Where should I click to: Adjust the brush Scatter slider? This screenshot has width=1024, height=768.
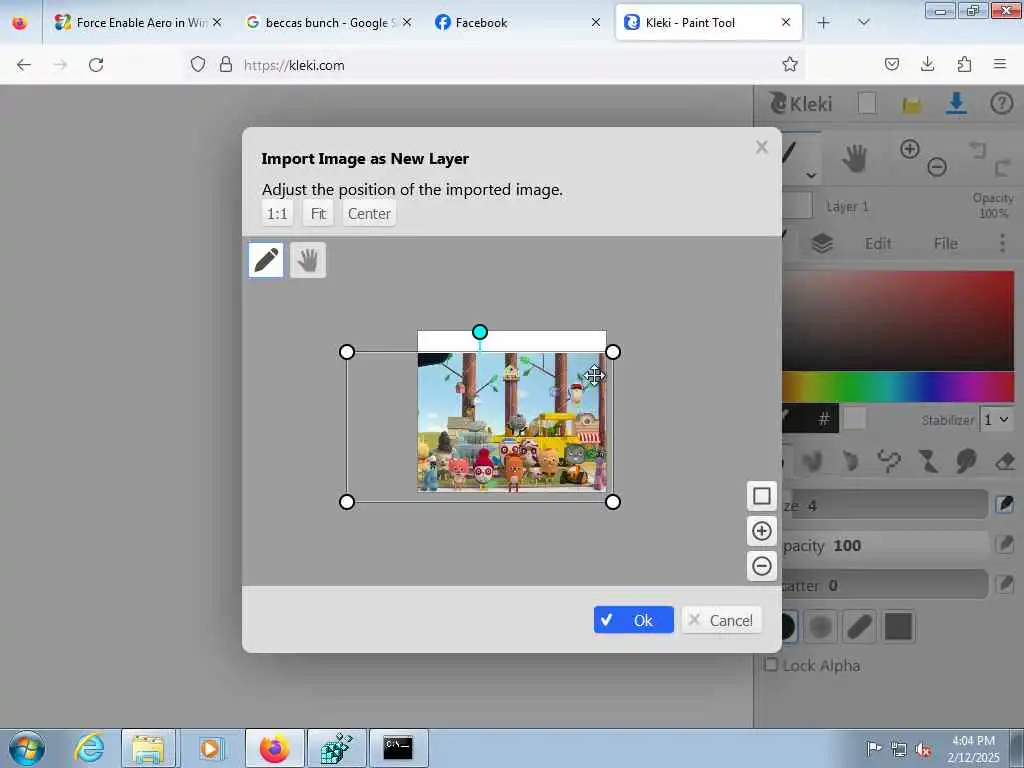point(885,585)
